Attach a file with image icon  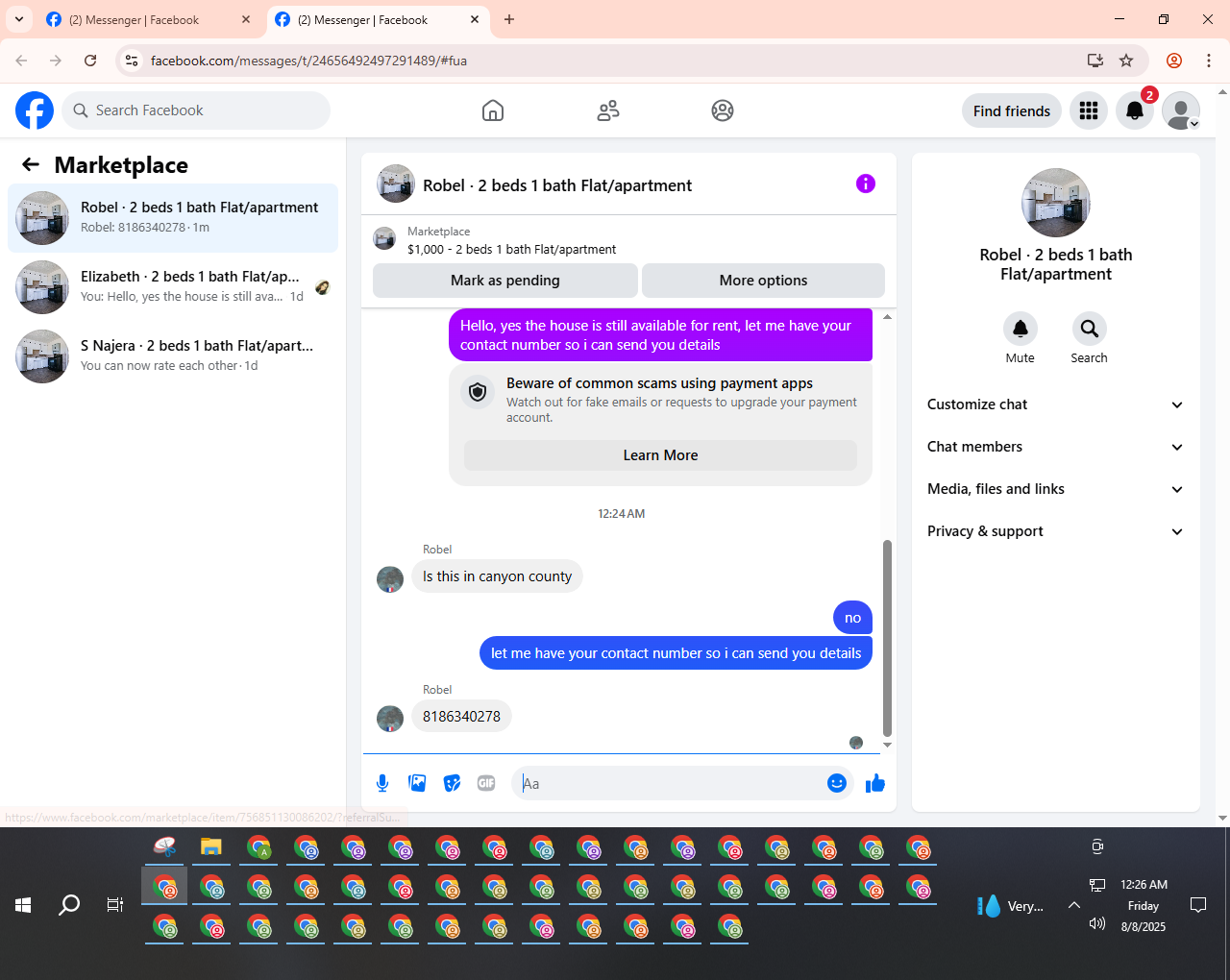point(417,783)
